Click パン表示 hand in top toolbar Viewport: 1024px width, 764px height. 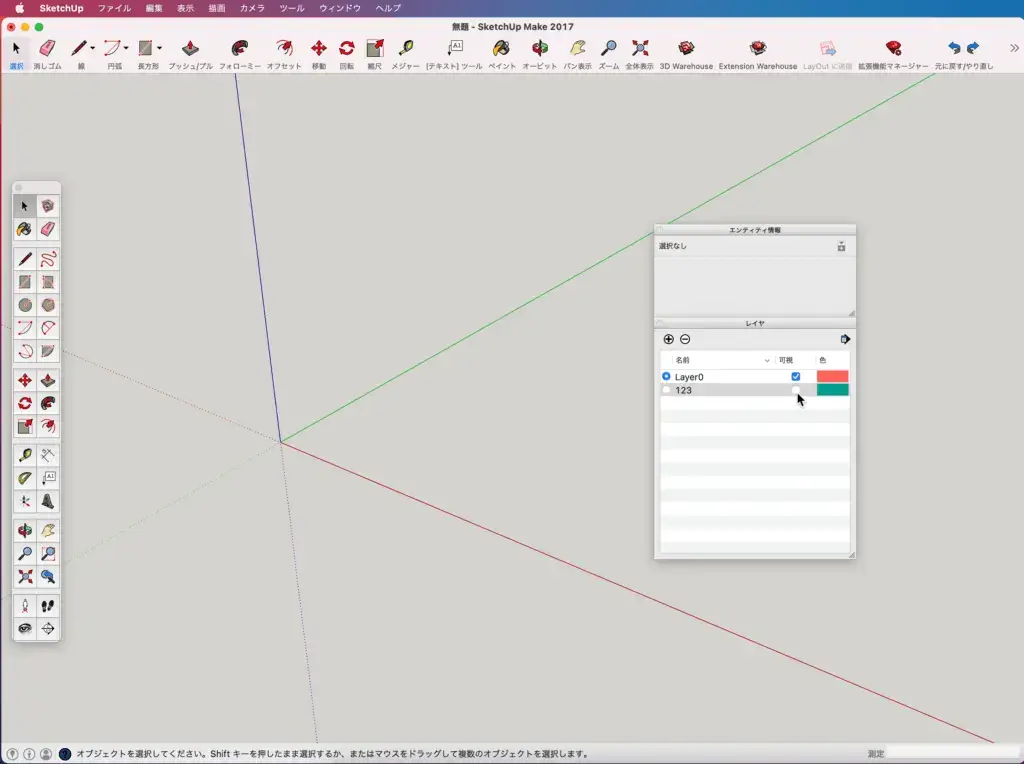pyautogui.click(x=577, y=54)
